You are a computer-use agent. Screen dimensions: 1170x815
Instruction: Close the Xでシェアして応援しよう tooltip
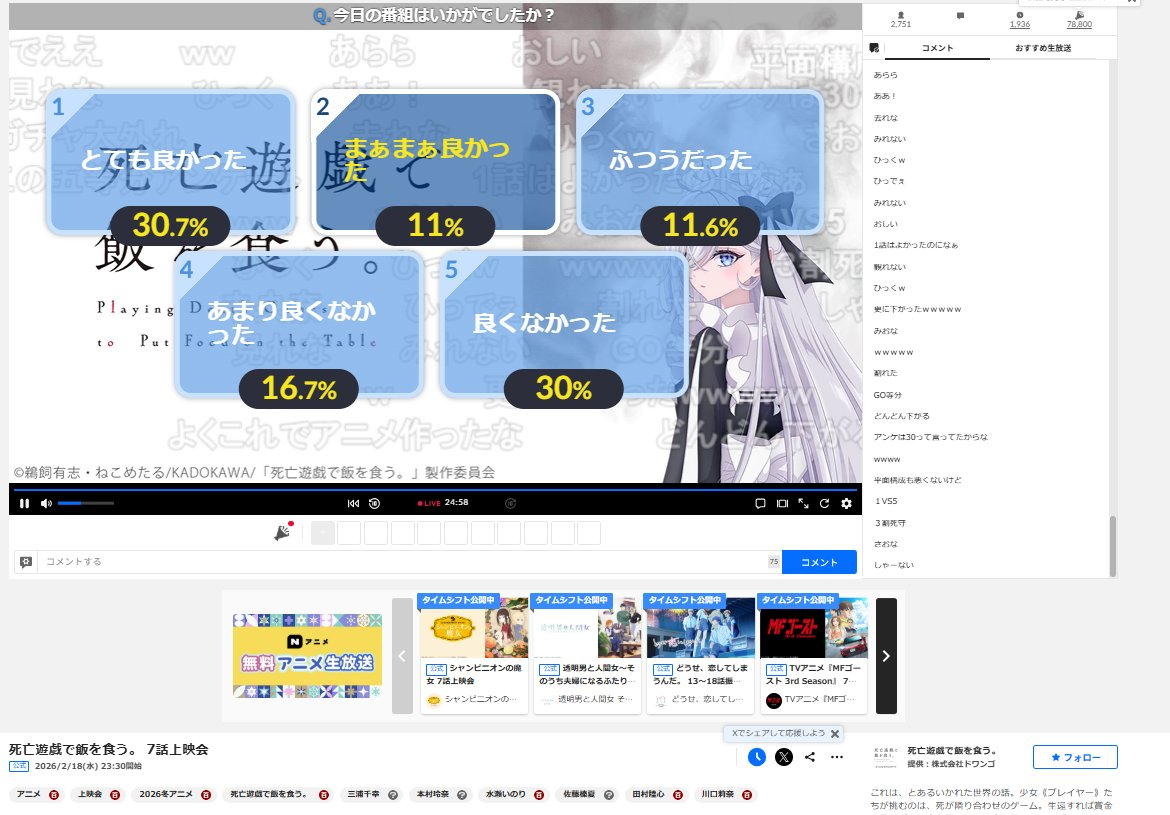835,734
